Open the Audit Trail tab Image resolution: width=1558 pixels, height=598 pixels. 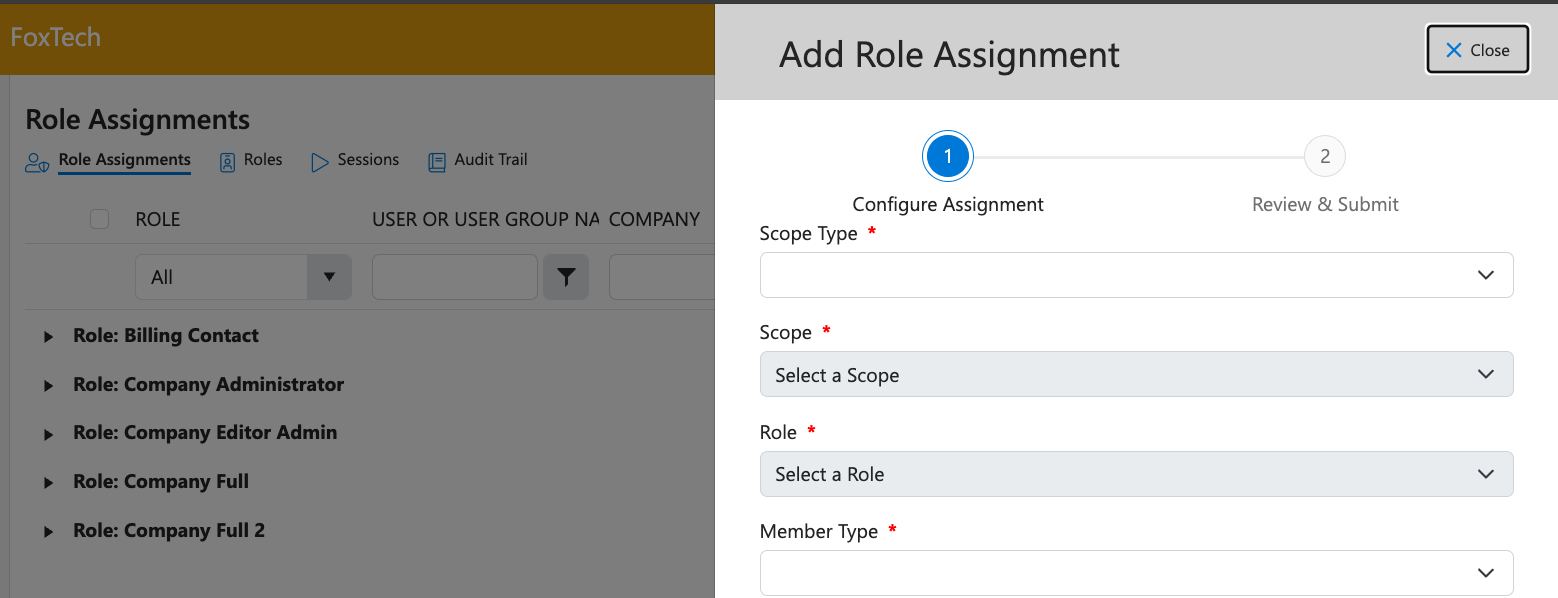491,160
